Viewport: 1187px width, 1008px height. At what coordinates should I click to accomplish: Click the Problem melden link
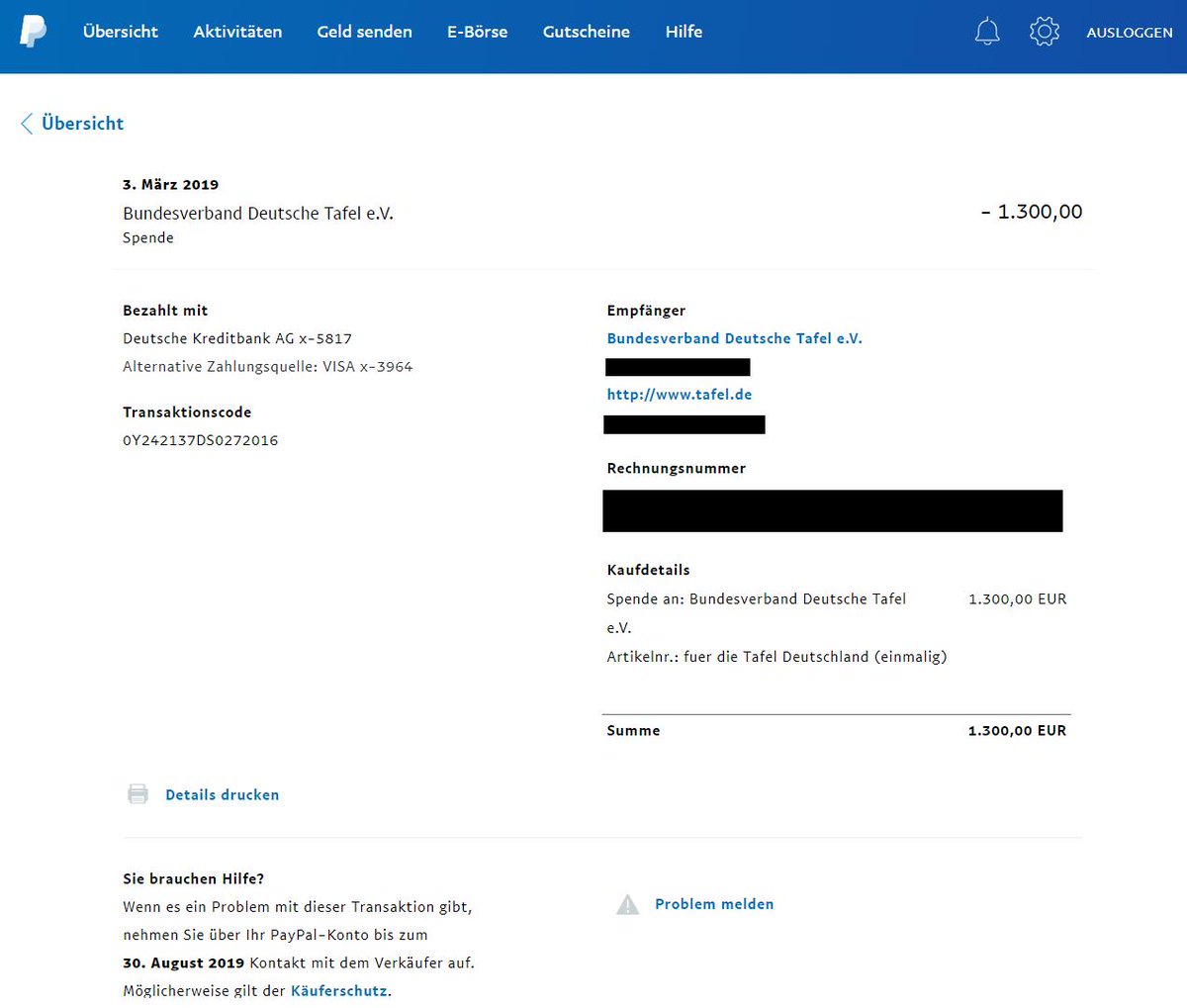coord(714,904)
